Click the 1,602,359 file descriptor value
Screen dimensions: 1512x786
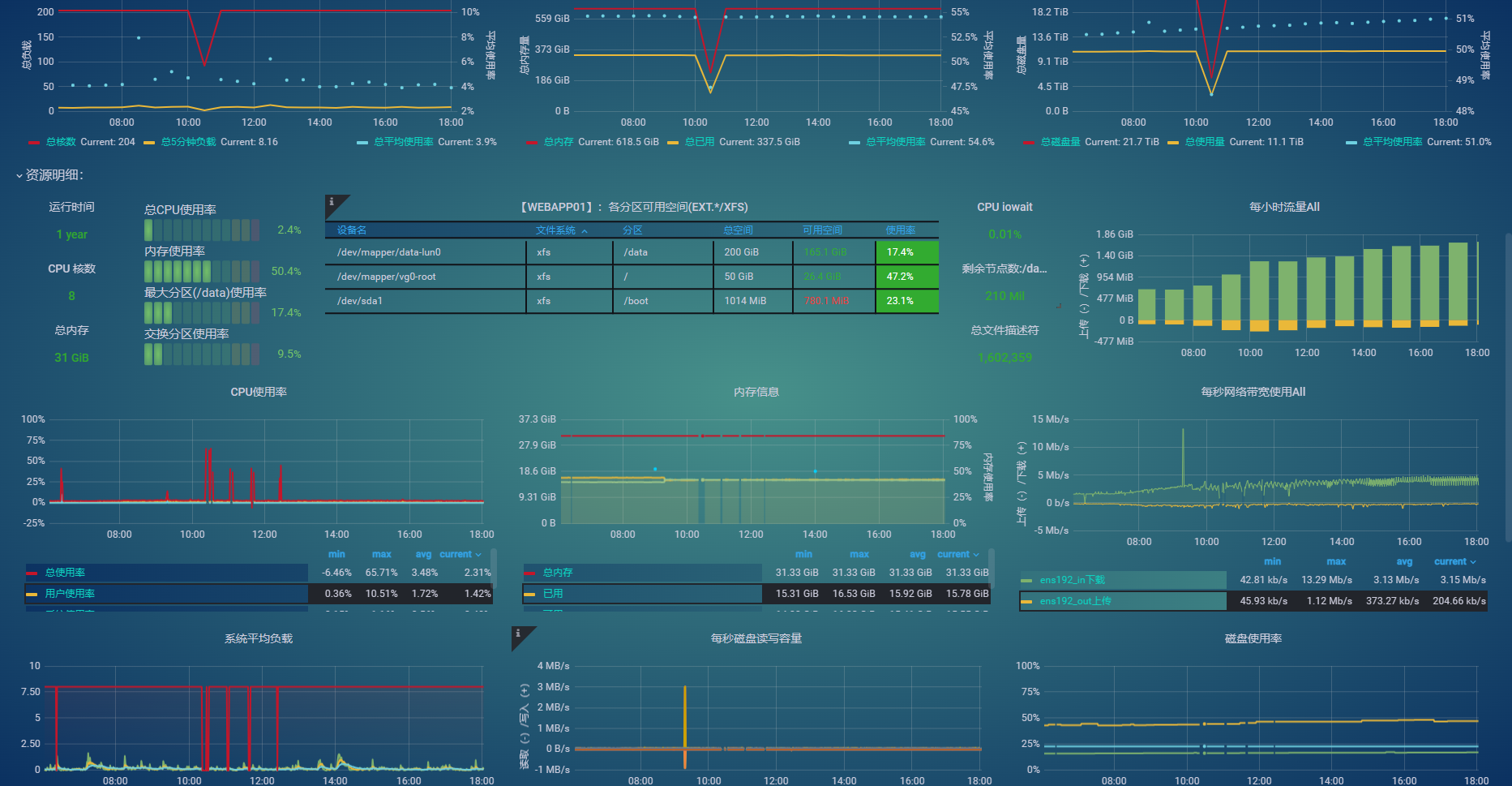[1004, 358]
